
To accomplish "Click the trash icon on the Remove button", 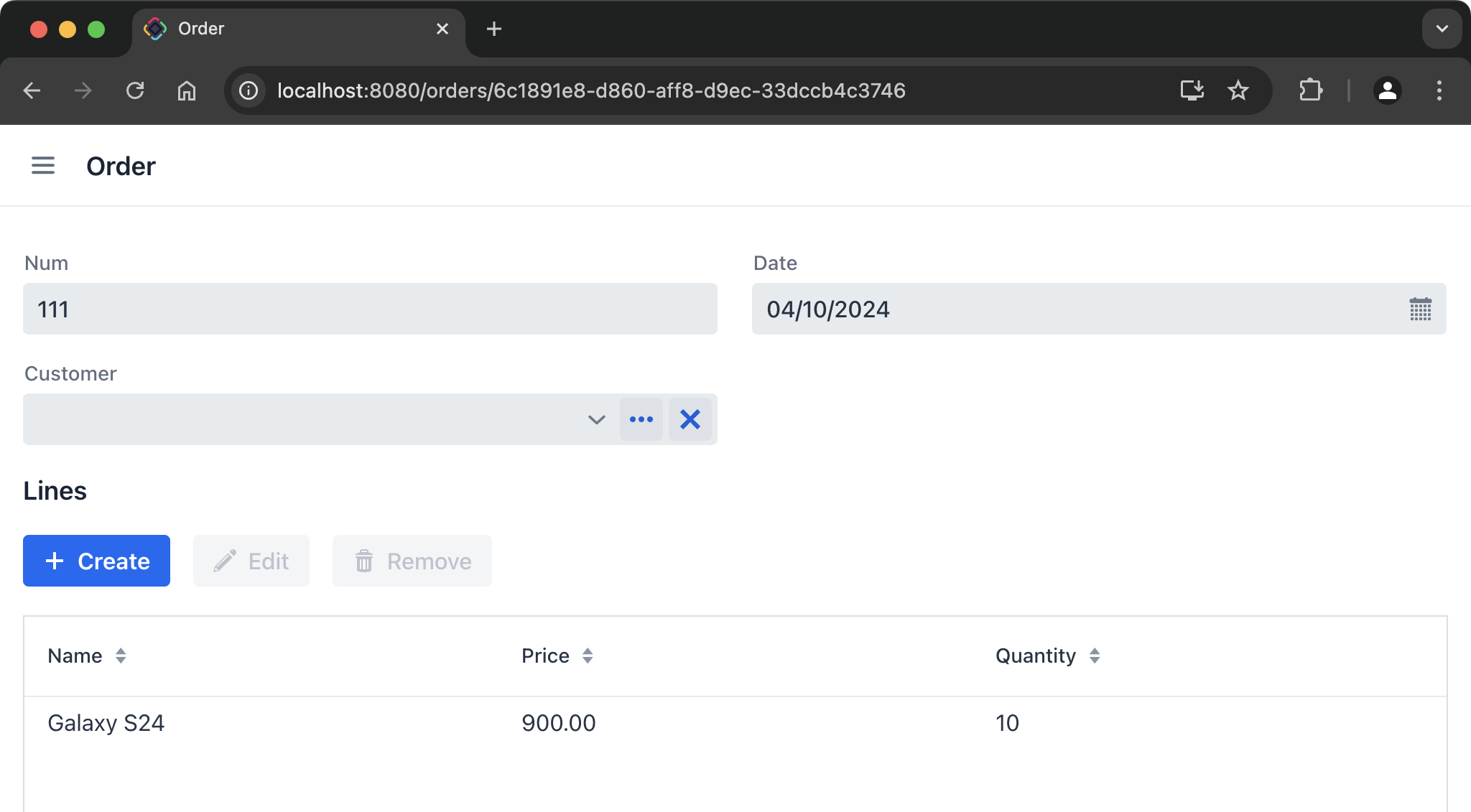I will tap(363, 561).
